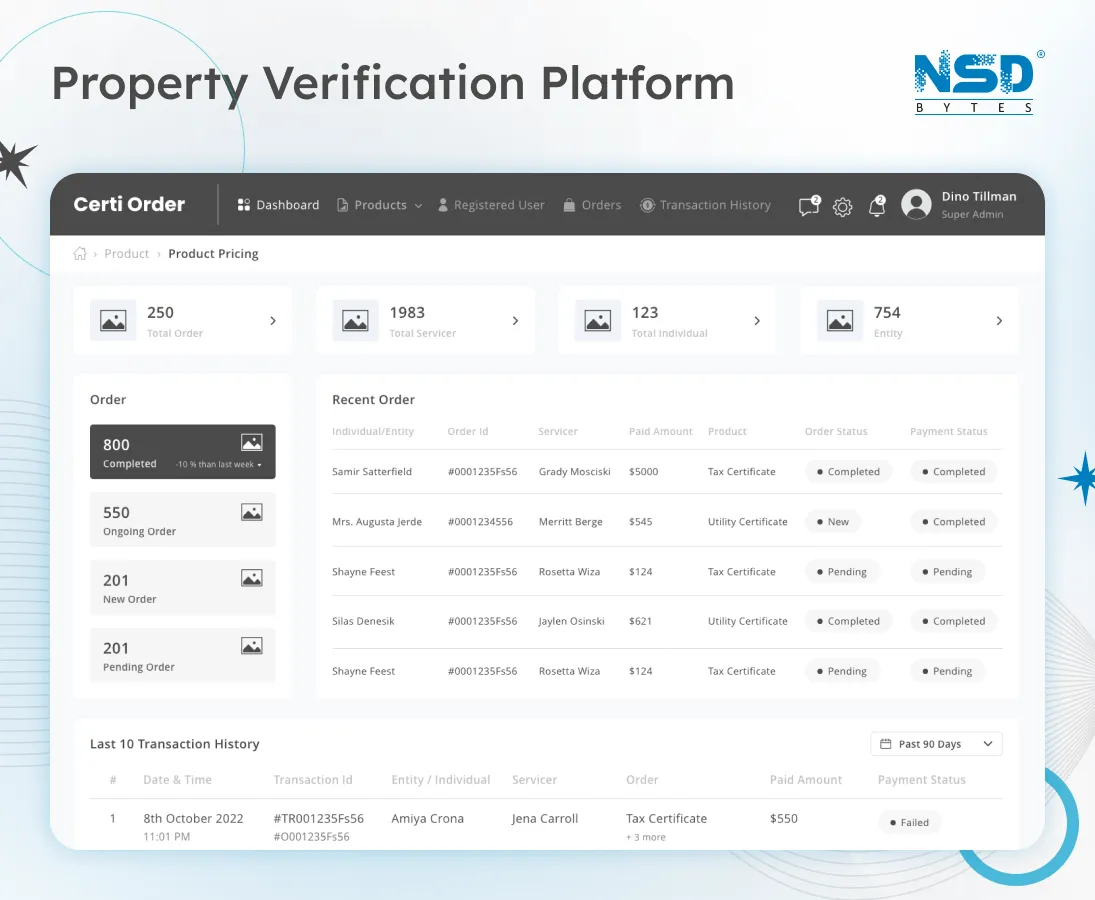
Task: Click the $5000 paid amount
Action: pyautogui.click(x=643, y=471)
